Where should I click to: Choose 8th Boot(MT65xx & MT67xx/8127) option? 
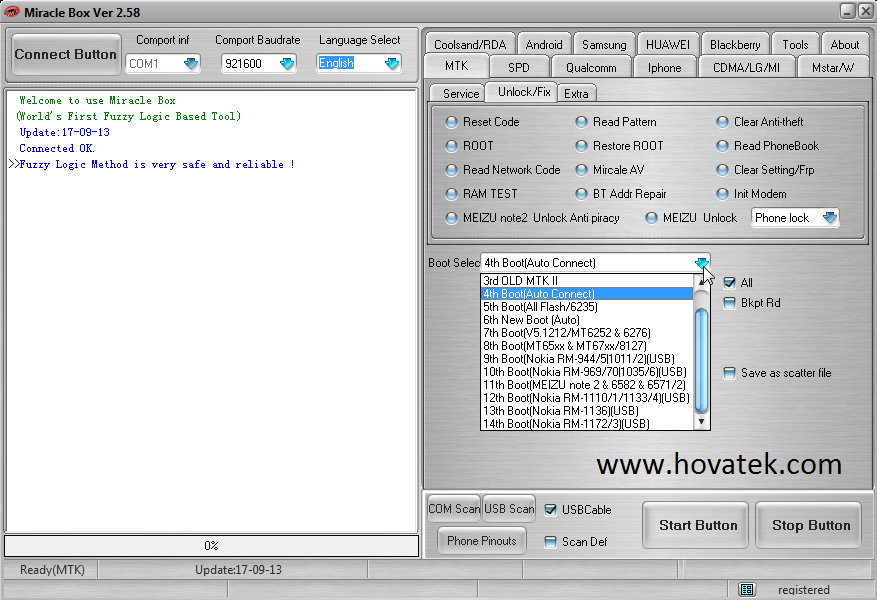click(x=586, y=346)
